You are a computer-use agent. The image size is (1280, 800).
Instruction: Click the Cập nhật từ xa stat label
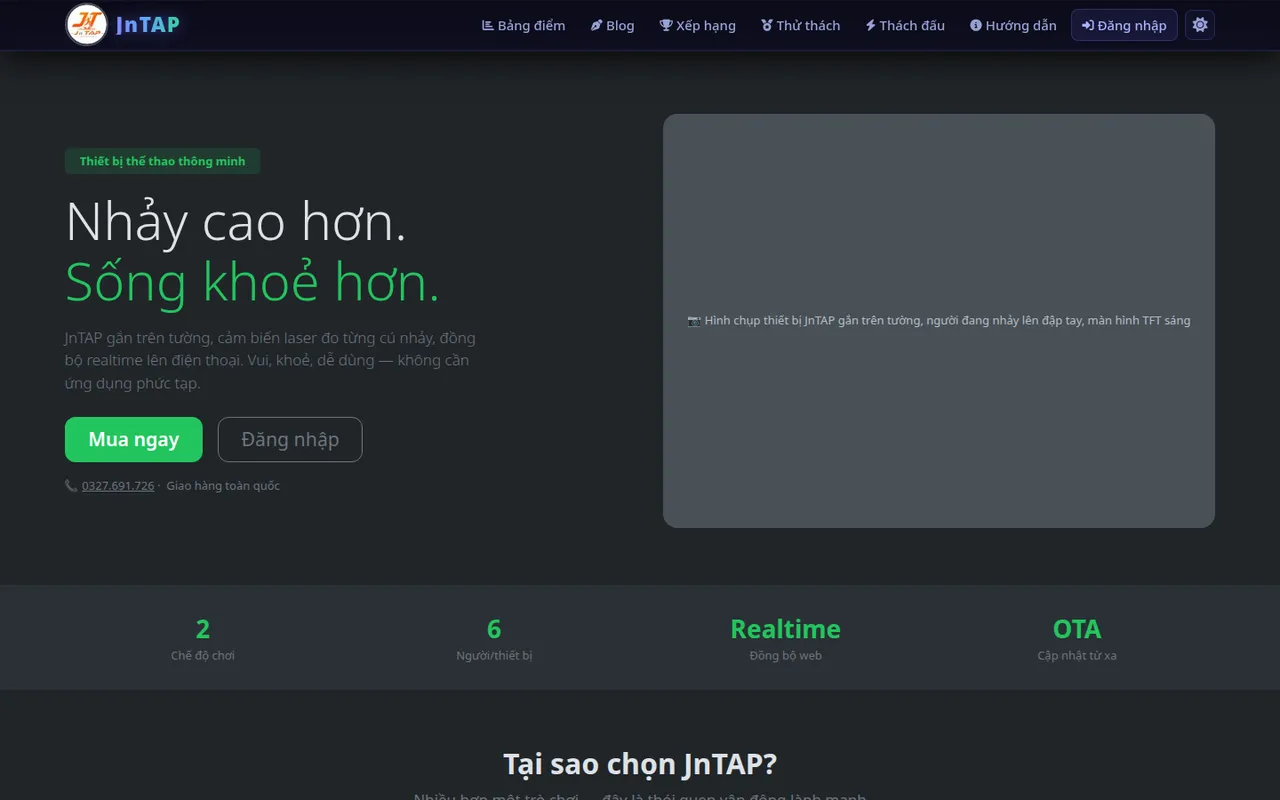[1077, 656]
